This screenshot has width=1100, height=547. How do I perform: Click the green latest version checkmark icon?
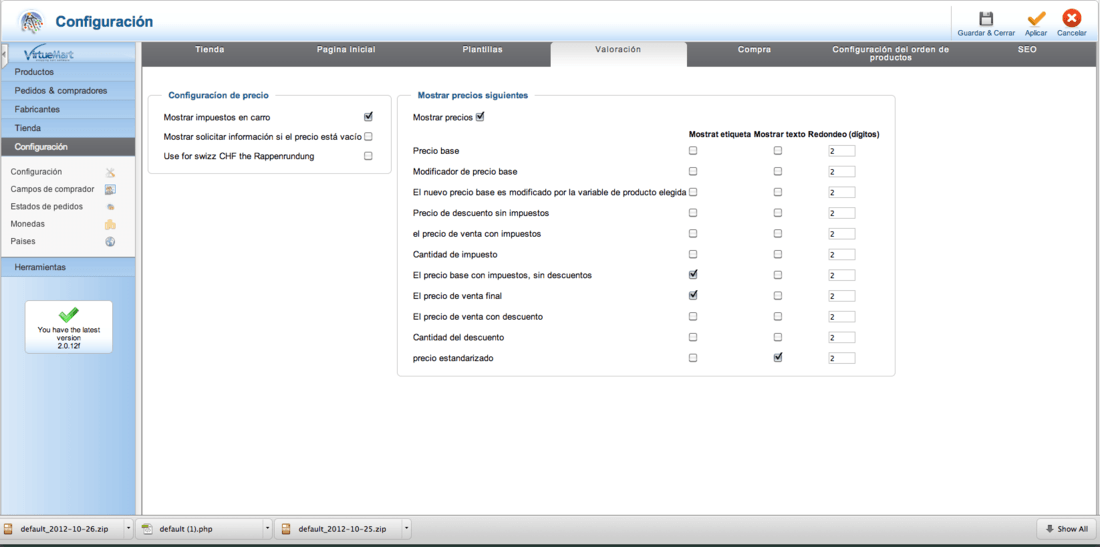(69, 315)
